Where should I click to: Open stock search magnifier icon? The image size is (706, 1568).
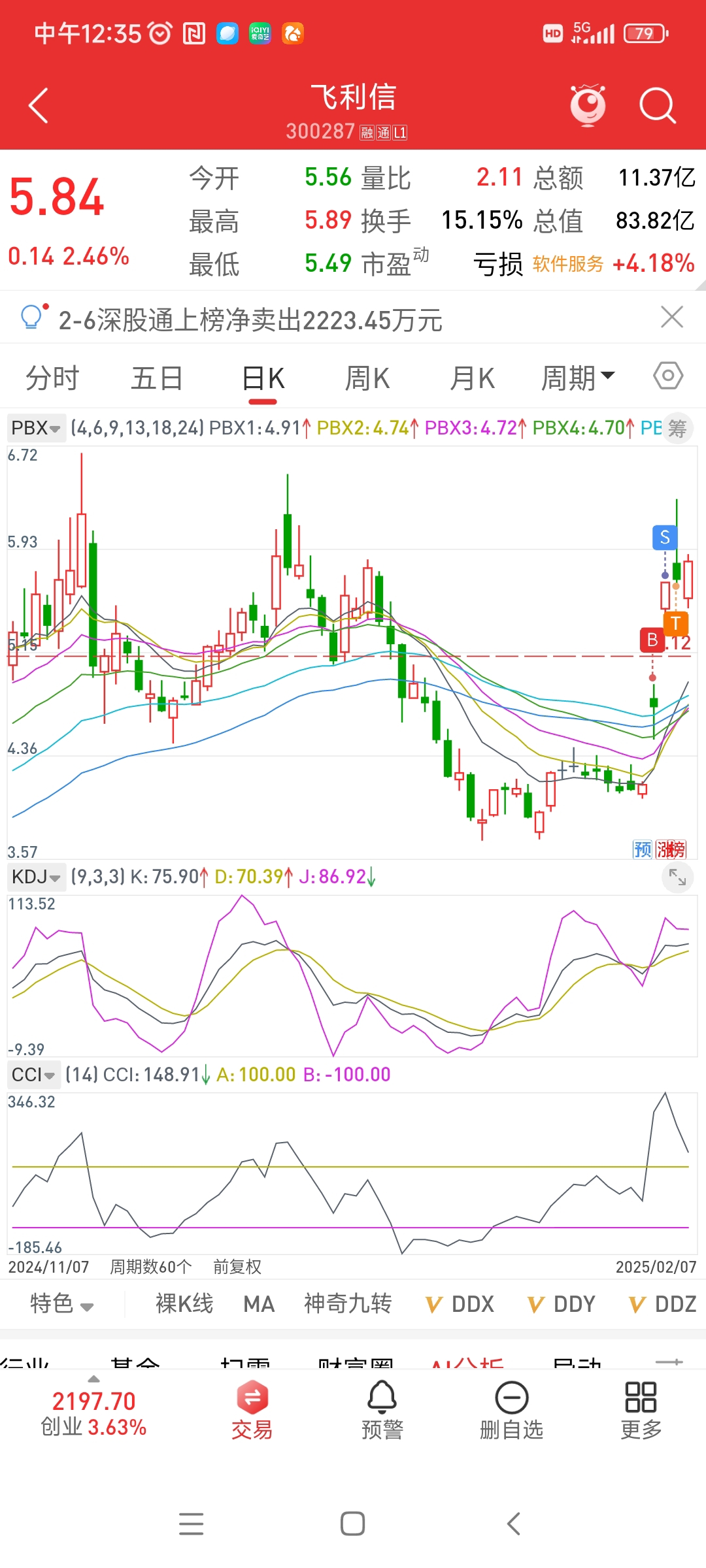coord(657,105)
